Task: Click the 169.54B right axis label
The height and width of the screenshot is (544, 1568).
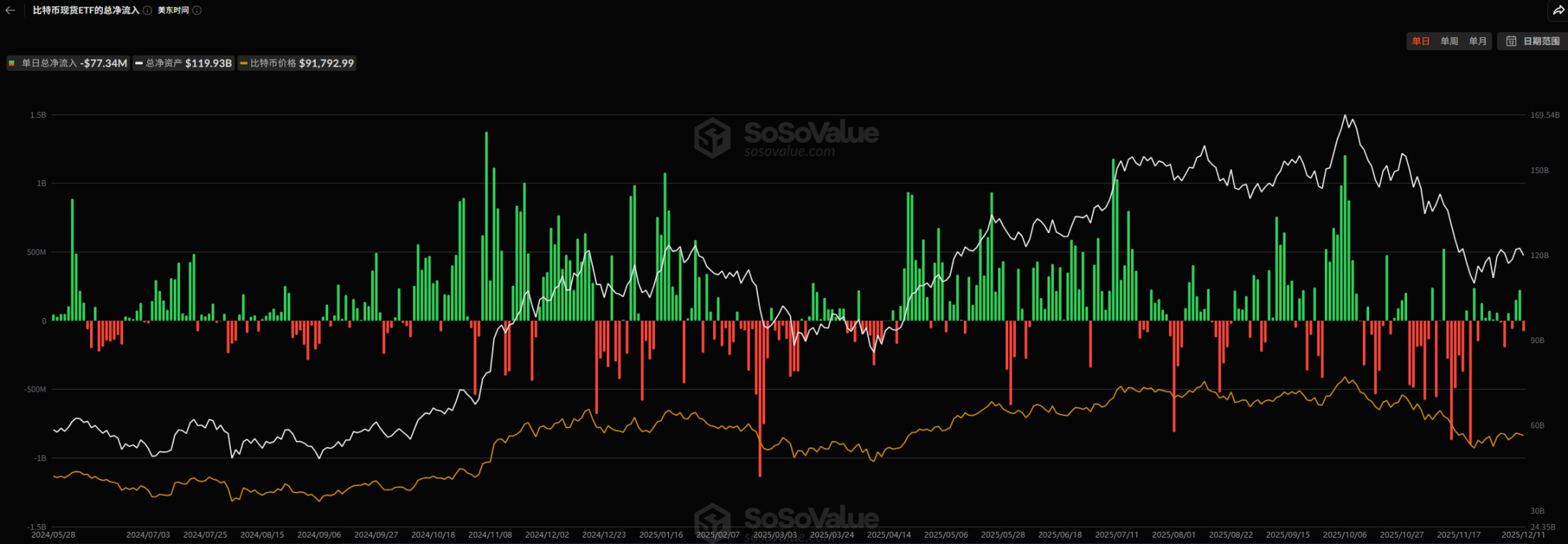Action: click(x=1544, y=115)
